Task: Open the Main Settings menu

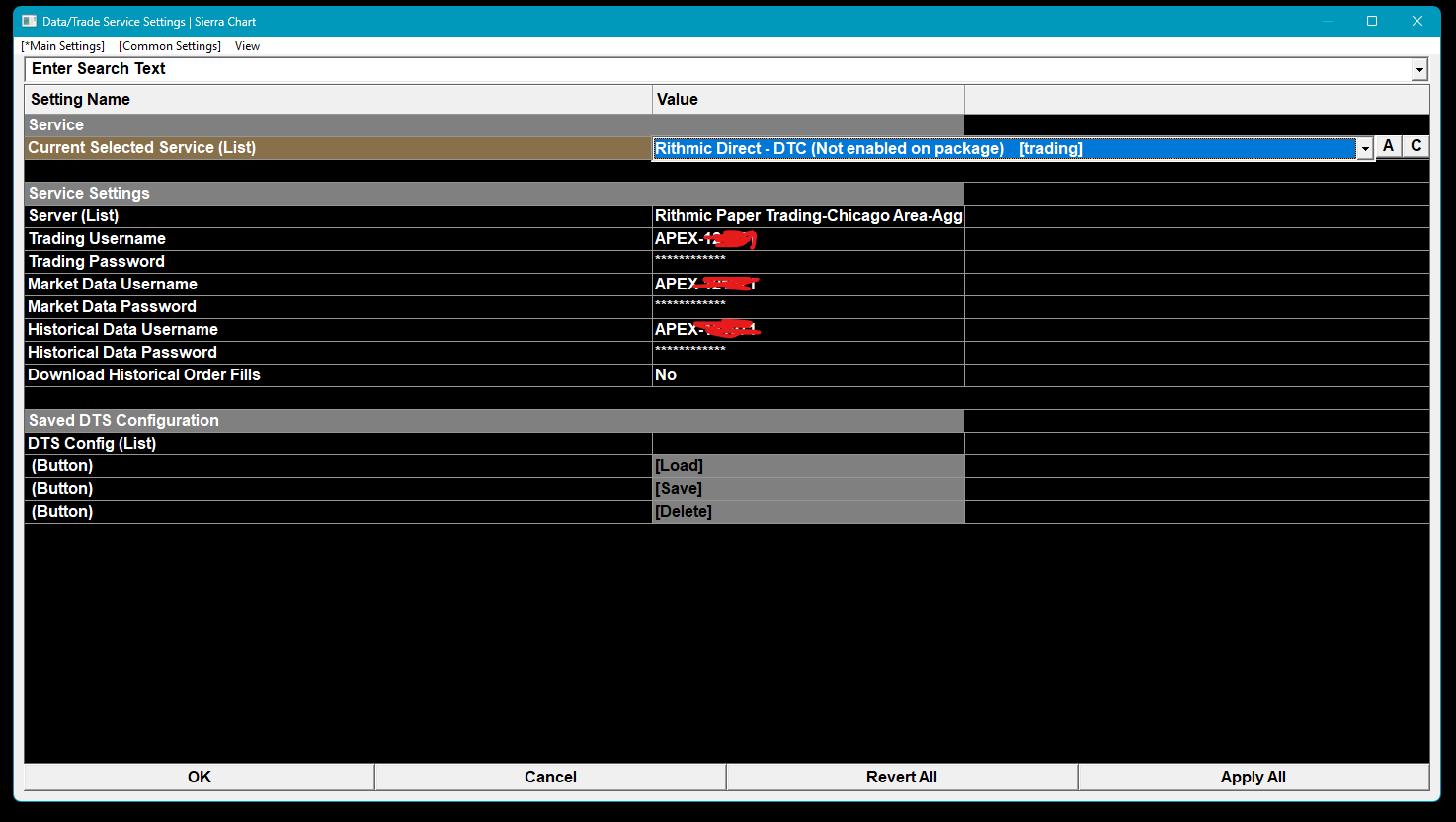Action: coord(63,46)
